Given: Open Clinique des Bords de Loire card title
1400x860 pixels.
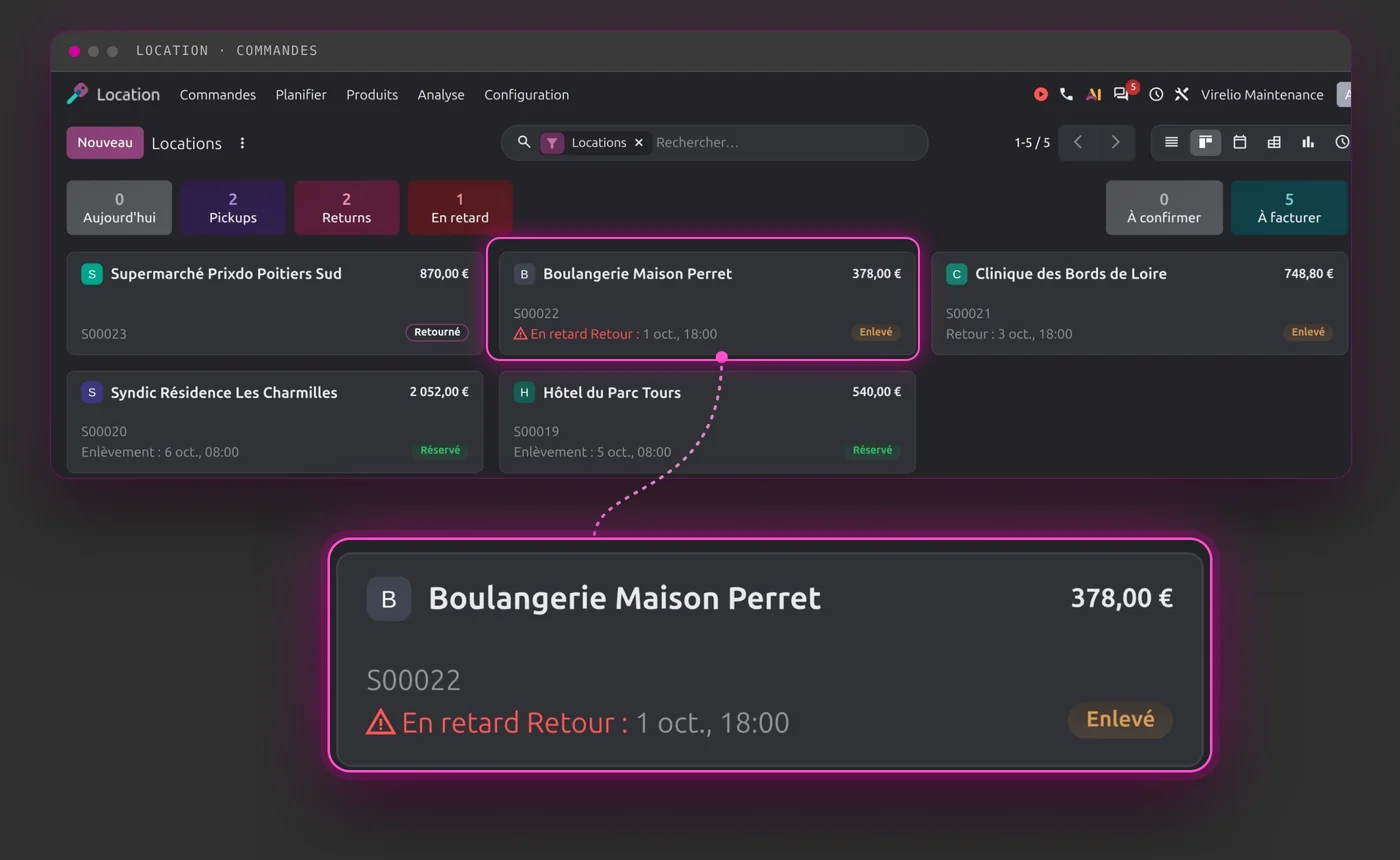Looking at the screenshot, I should tap(1071, 274).
